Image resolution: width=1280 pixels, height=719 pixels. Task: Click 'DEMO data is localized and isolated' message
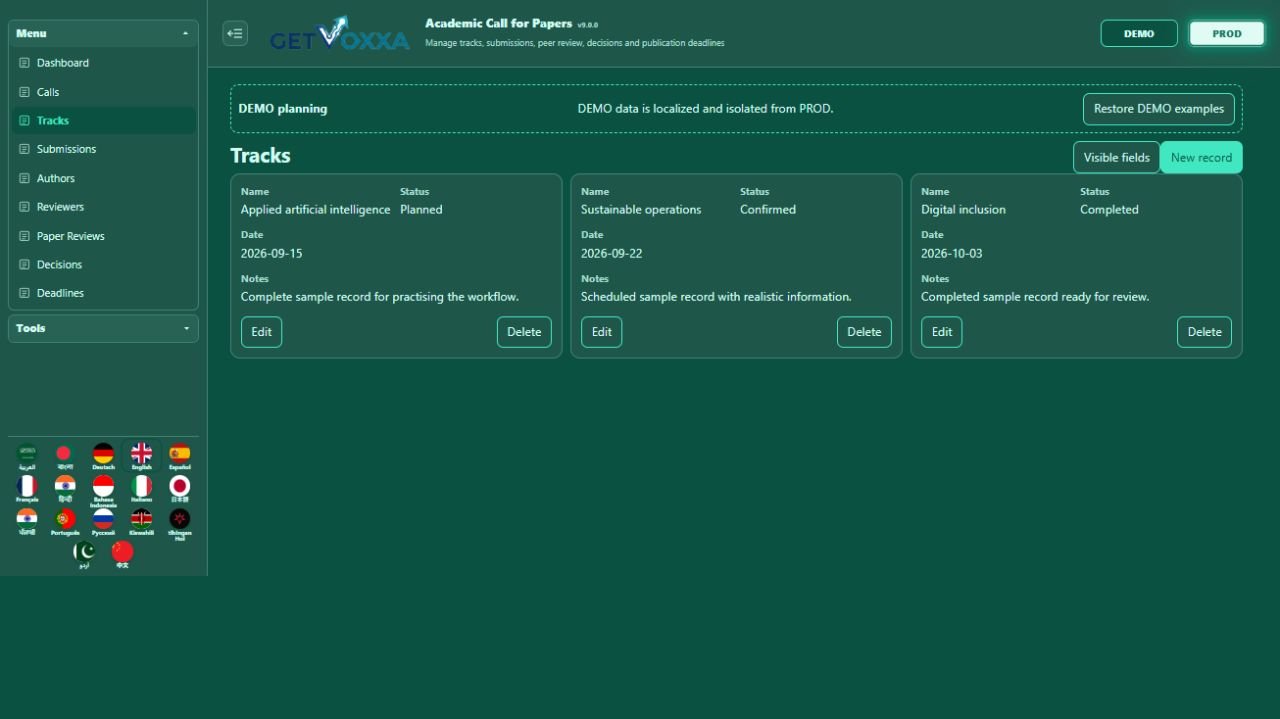pos(705,109)
